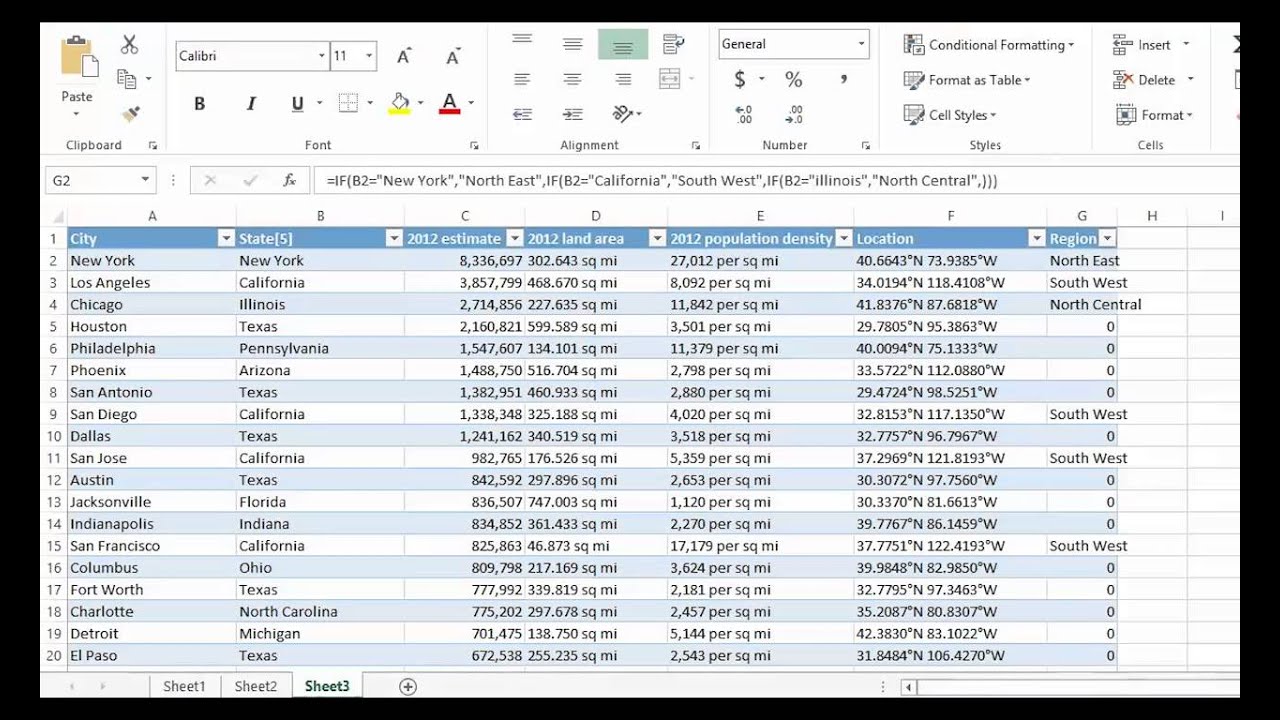Toggle Align Right for text

(623, 79)
